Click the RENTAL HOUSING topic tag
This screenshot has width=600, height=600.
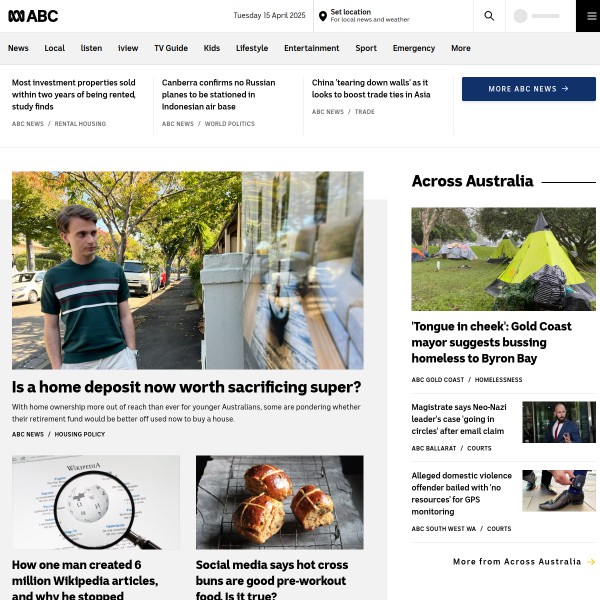[80, 124]
